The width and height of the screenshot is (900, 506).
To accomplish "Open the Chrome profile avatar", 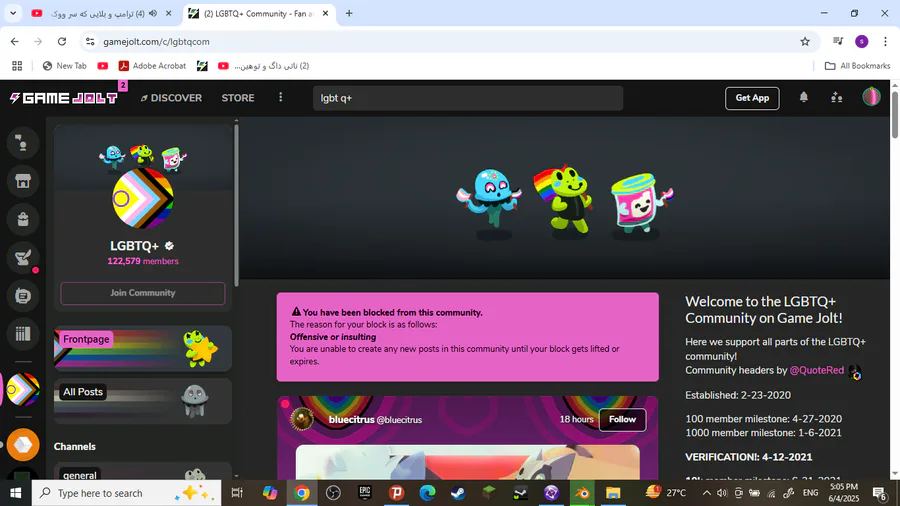I will (862, 41).
